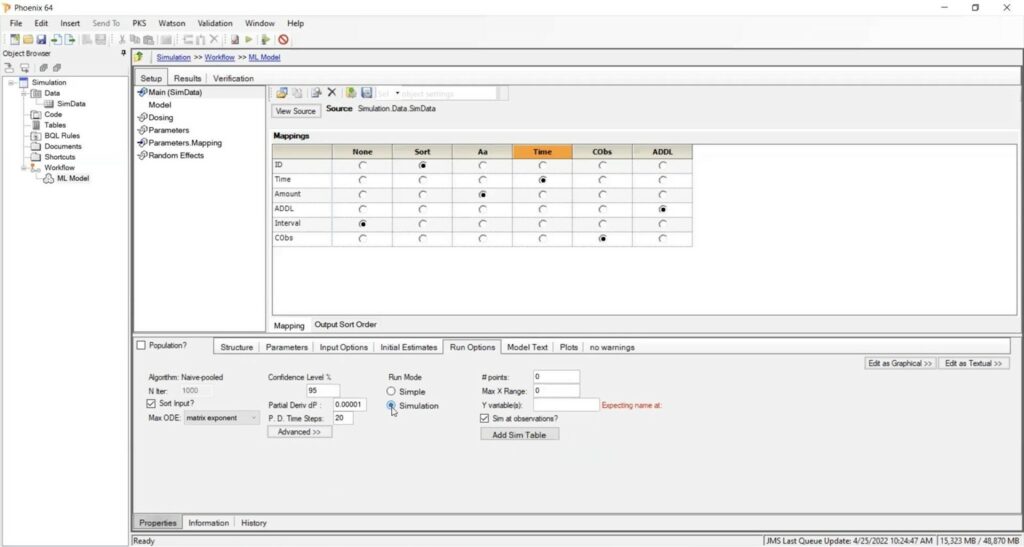This screenshot has width=1024, height=547.
Task: Collapse the Workflow tree node
Action: tap(22, 168)
